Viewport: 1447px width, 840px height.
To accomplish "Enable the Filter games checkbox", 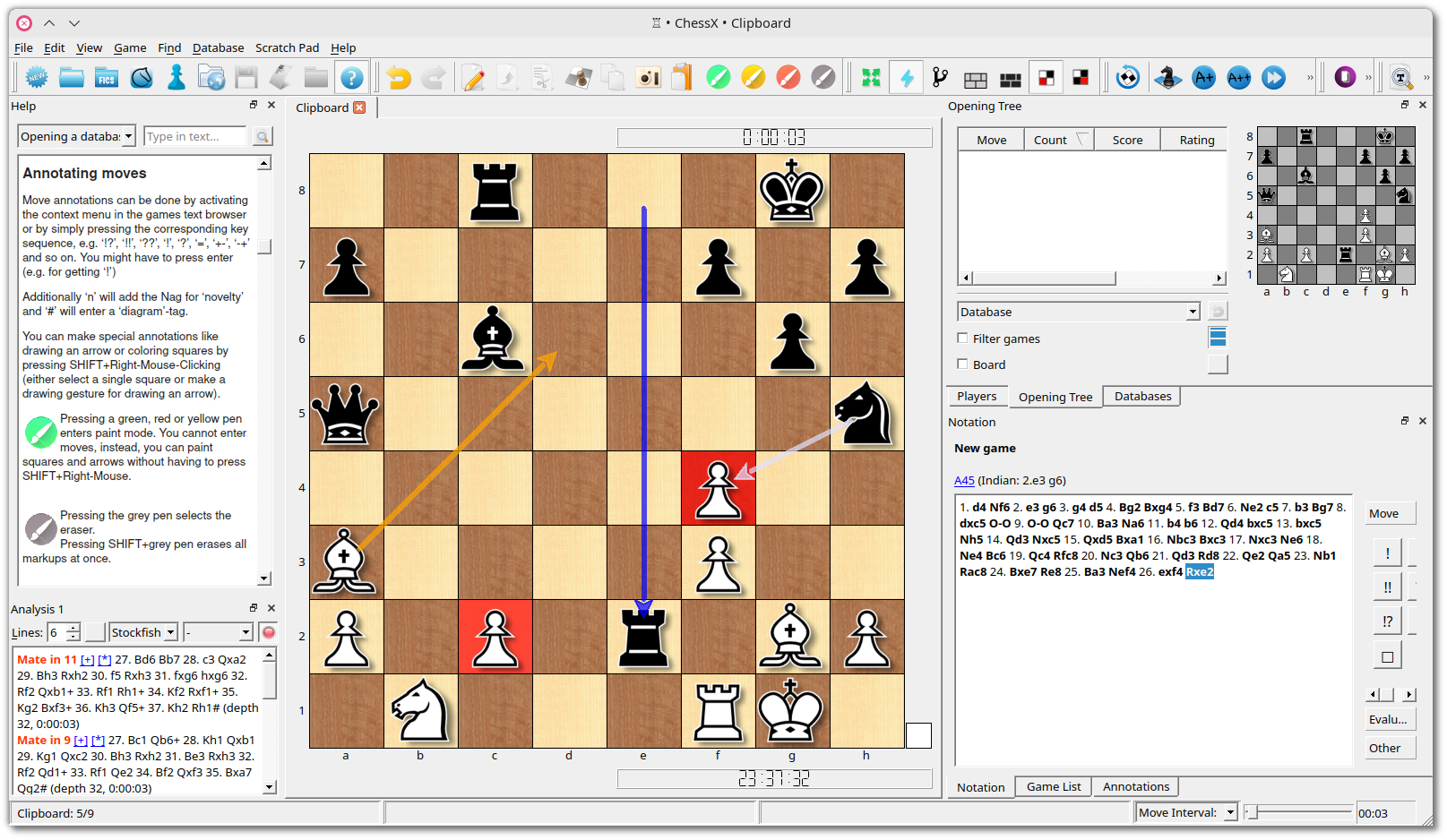I will click(963, 339).
